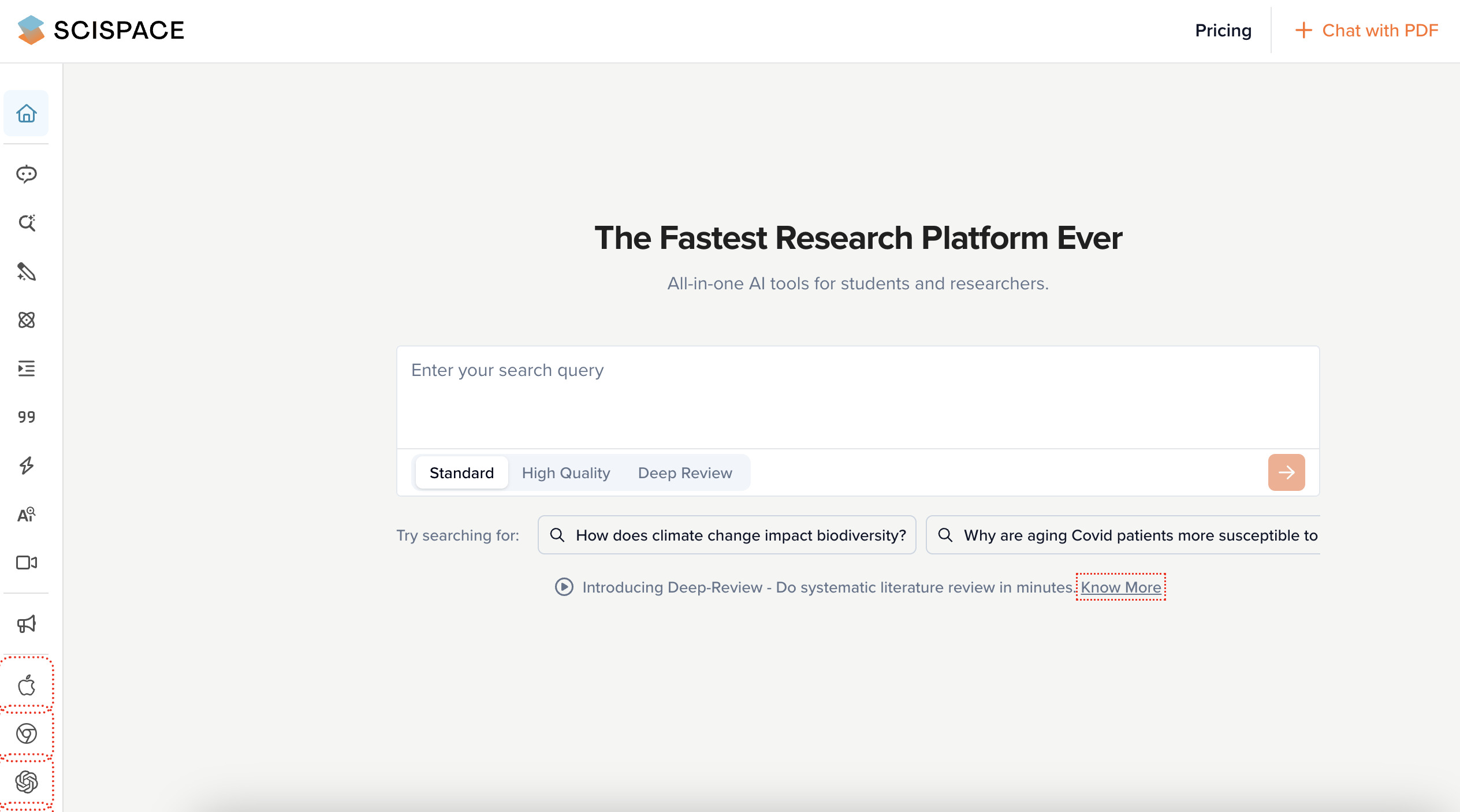This screenshot has width=1460, height=812.
Task: Submit search with the arrow button
Action: tap(1286, 472)
